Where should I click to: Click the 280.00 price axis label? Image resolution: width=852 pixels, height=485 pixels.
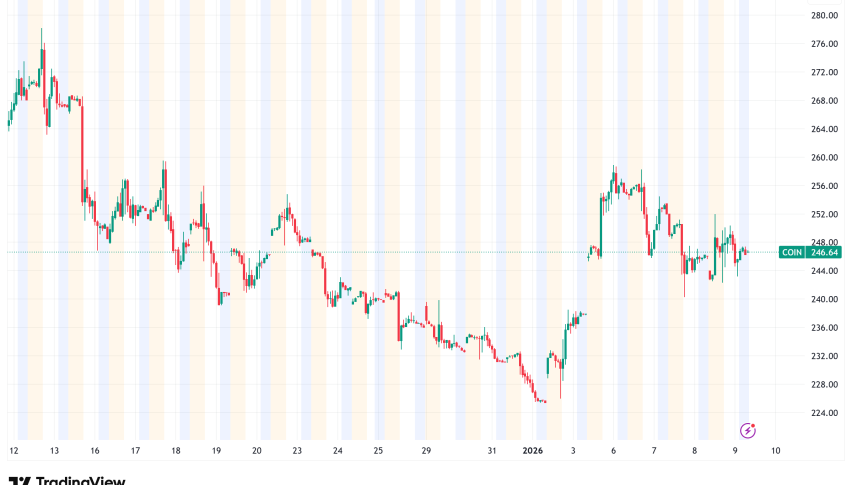[825, 16]
